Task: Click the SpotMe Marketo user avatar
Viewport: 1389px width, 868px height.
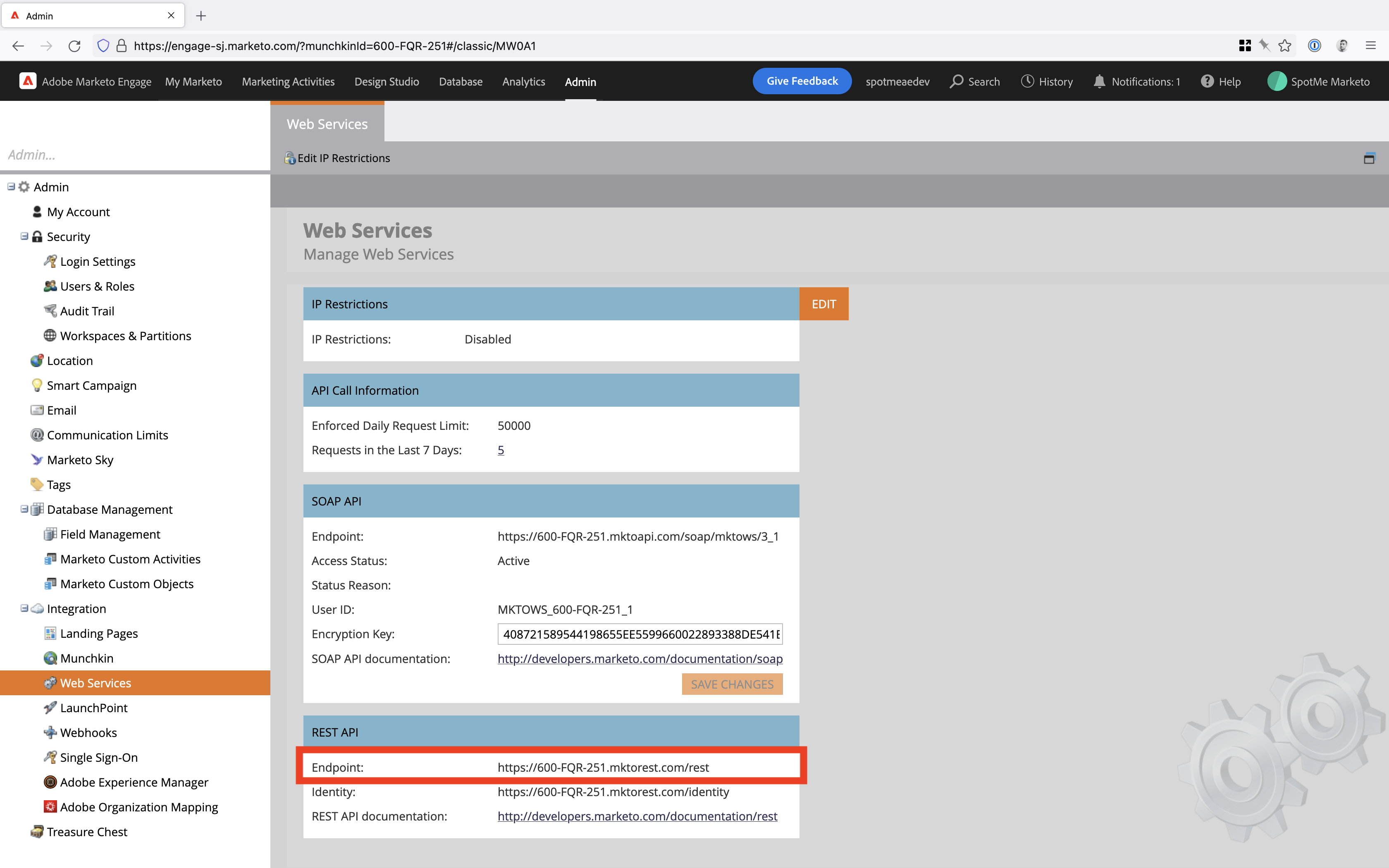Action: pyautogui.click(x=1277, y=81)
